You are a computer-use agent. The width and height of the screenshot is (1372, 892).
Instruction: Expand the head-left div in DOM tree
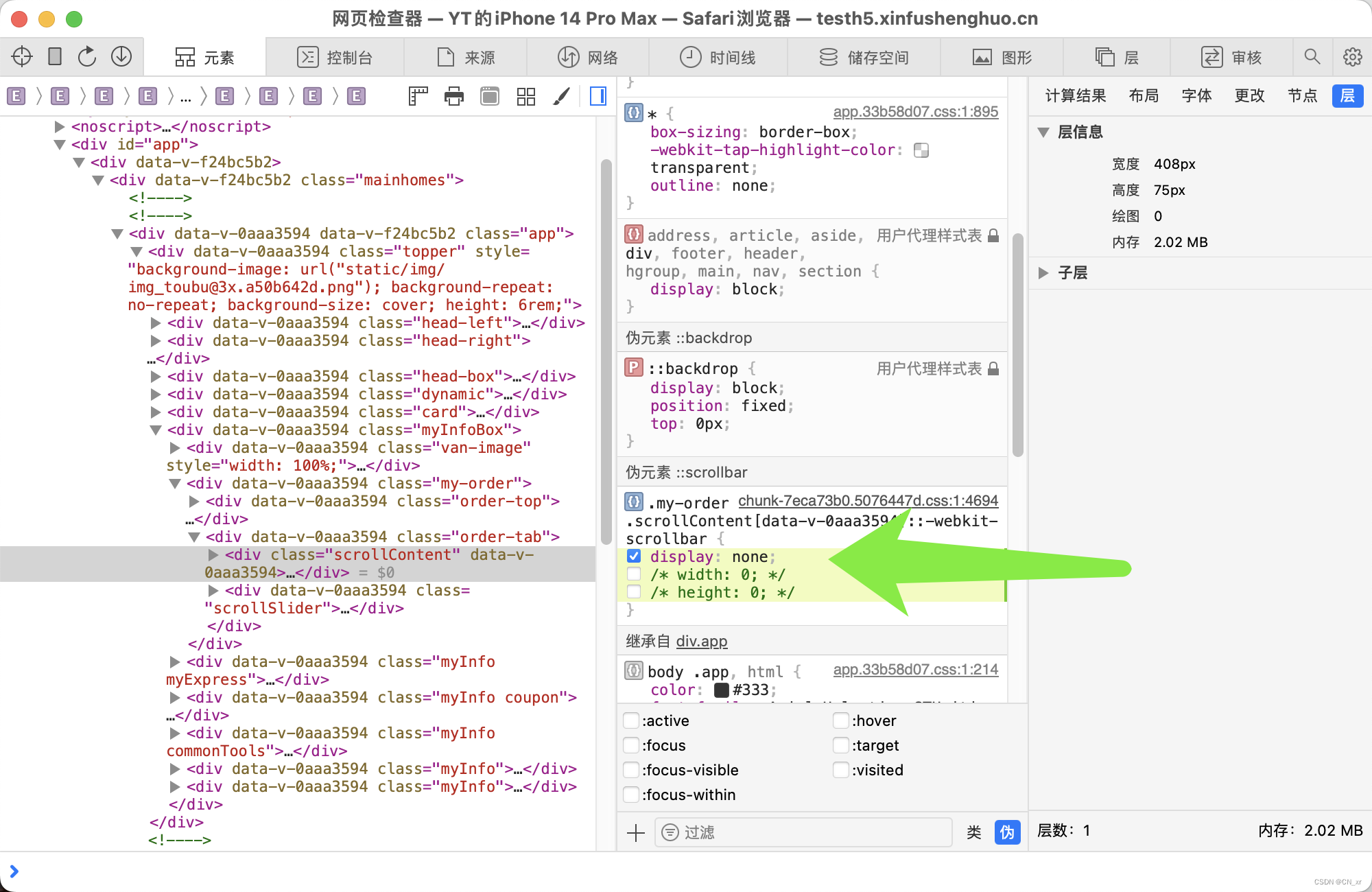[156, 322]
